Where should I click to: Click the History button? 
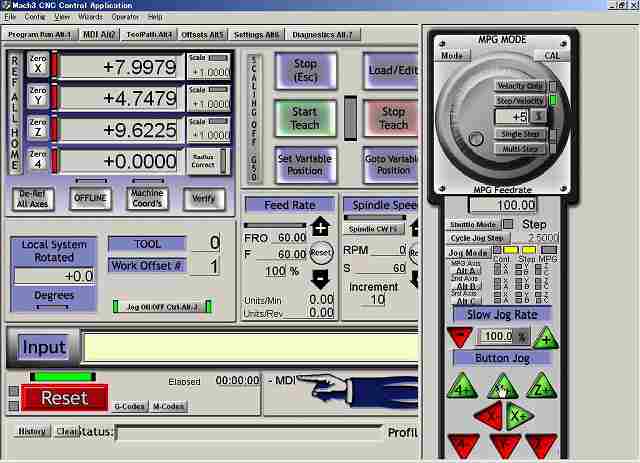click(x=32, y=431)
